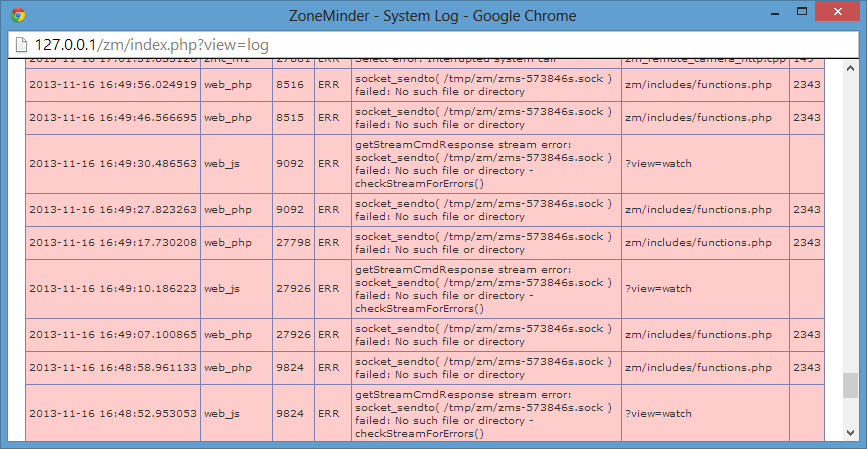Image resolution: width=867 pixels, height=449 pixels.
Task: Select timestamp 2013-11-16 16:49:46.566695
Action: pyautogui.click(x=113, y=118)
